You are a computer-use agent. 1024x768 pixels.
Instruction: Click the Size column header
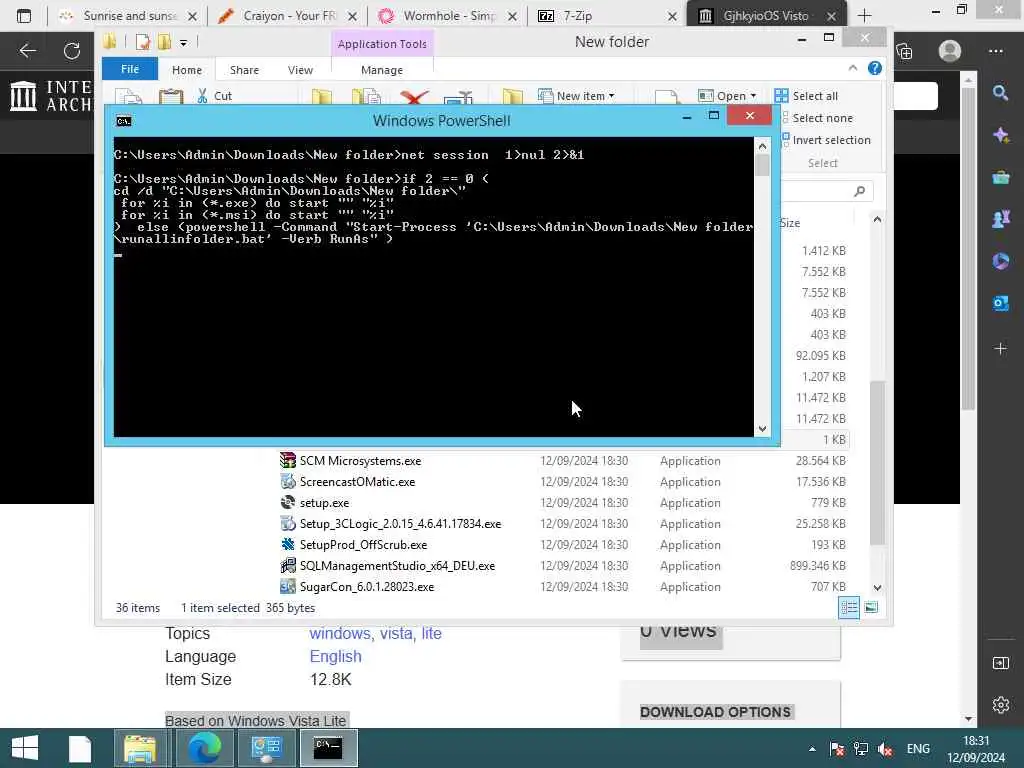[790, 223]
